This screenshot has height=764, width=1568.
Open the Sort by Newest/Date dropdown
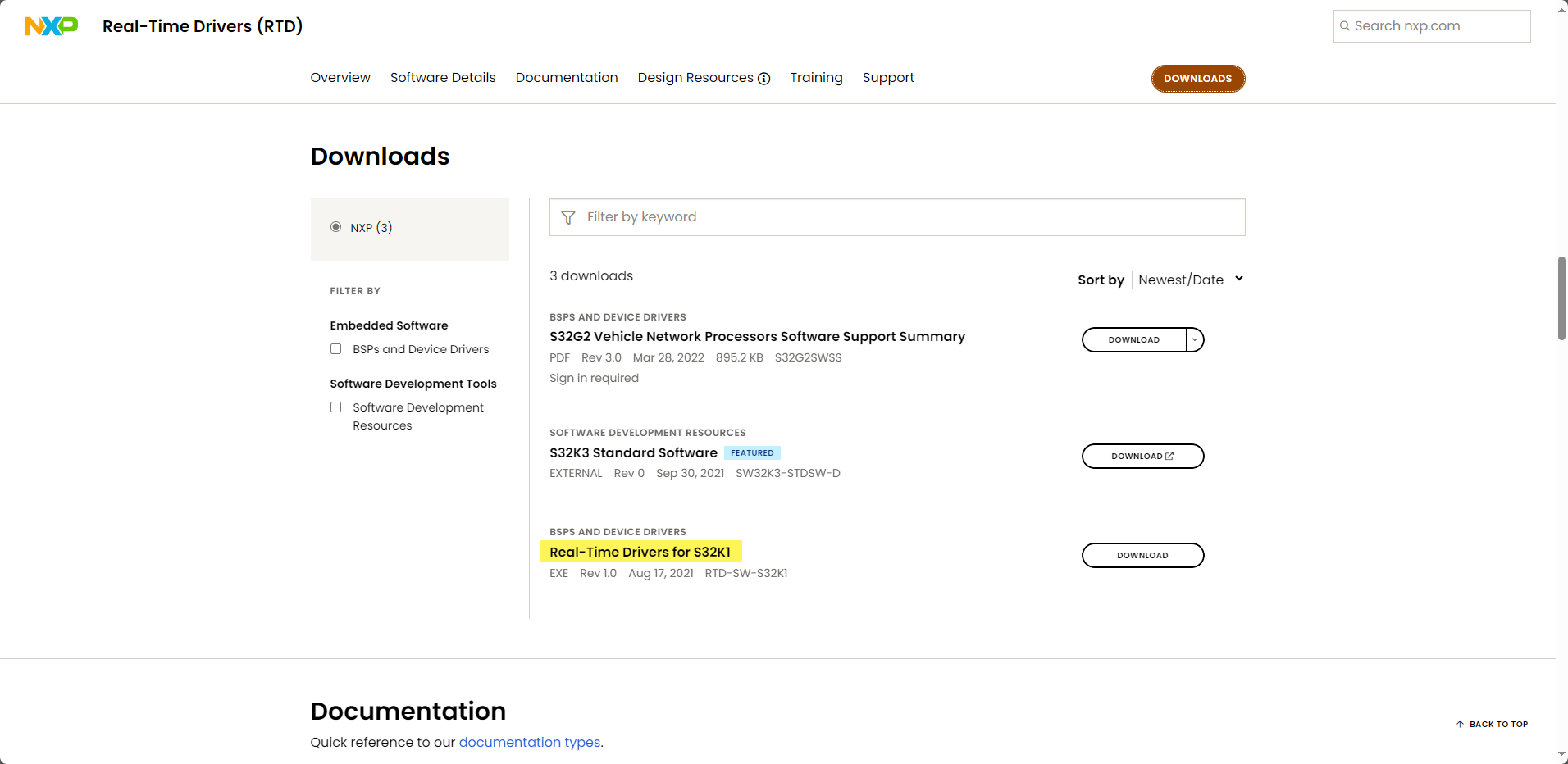pos(1190,280)
